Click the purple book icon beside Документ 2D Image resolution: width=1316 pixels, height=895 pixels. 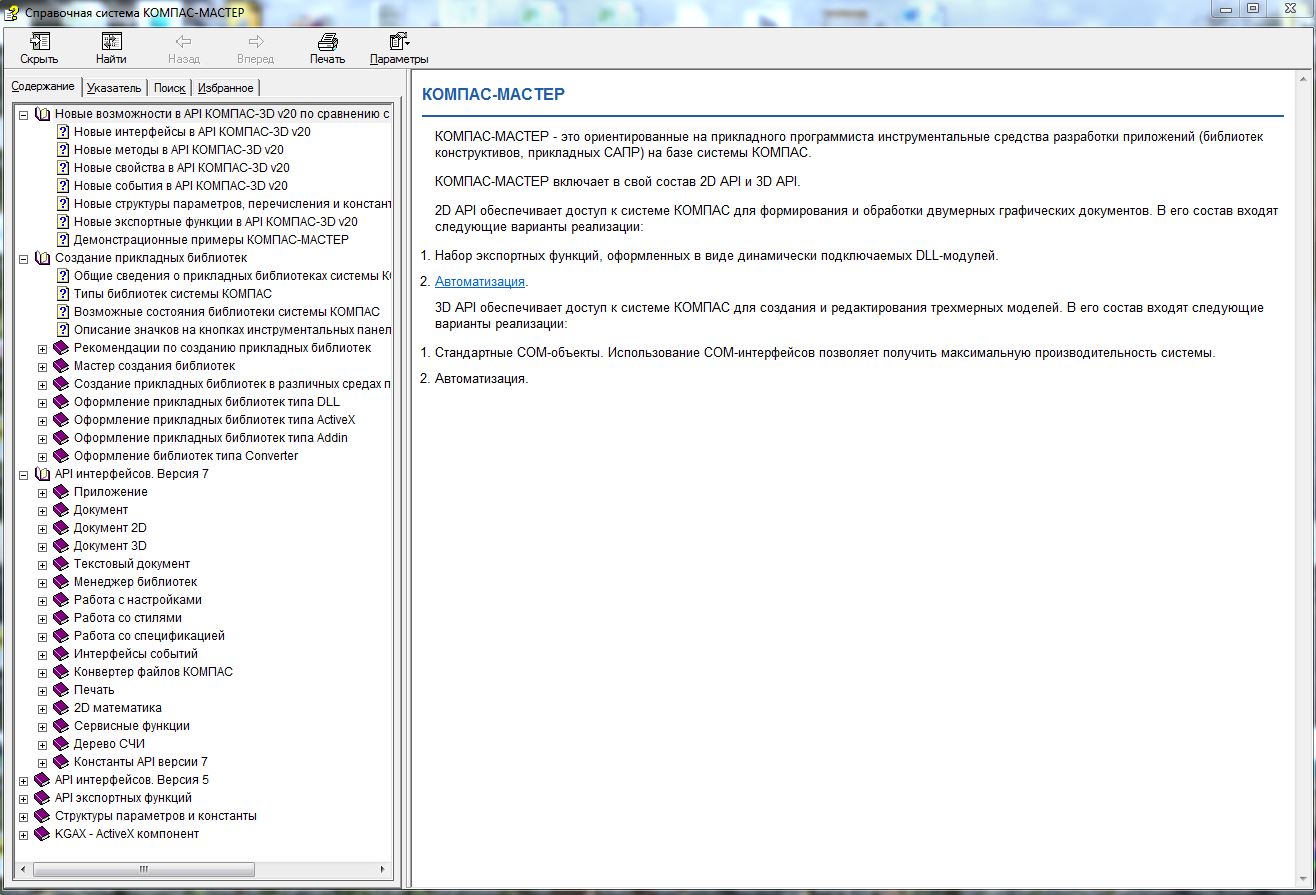point(61,528)
